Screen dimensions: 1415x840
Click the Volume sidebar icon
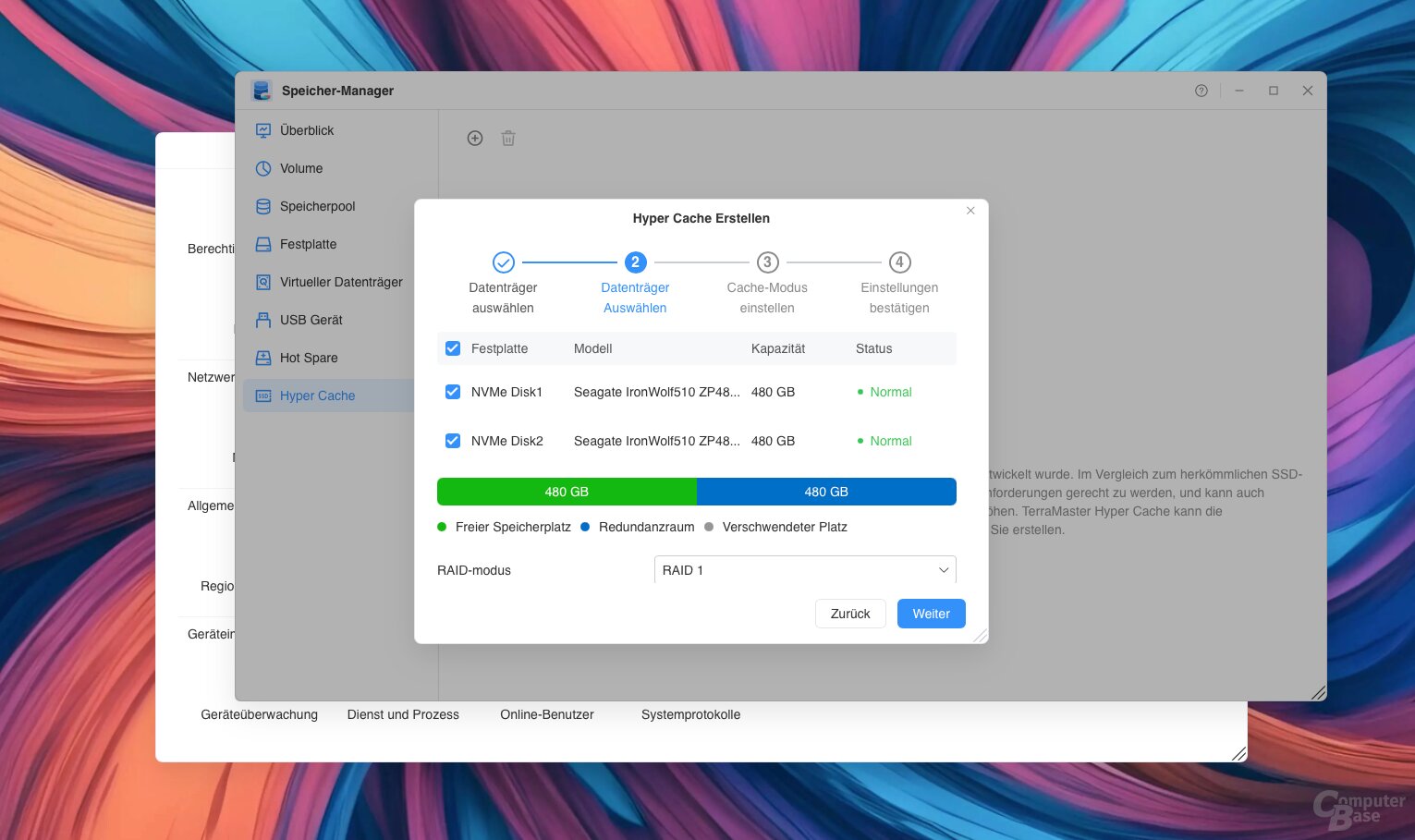click(x=263, y=168)
